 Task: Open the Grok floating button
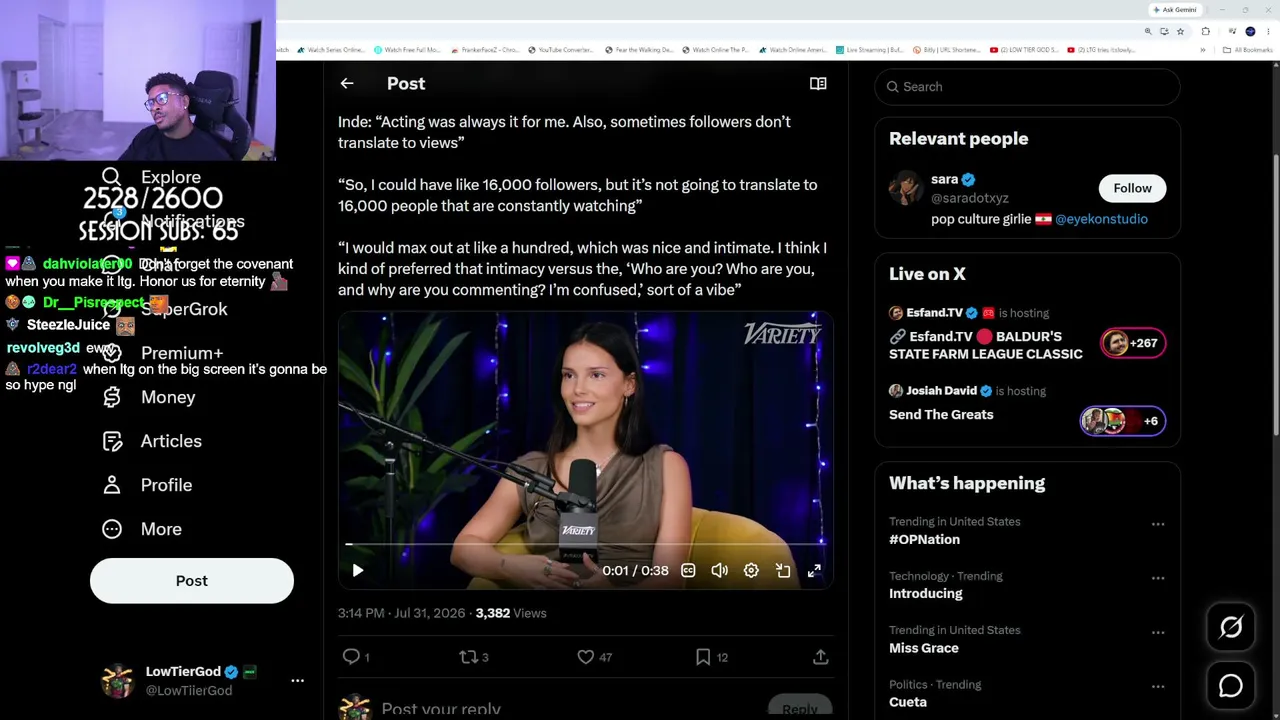pos(1231,627)
